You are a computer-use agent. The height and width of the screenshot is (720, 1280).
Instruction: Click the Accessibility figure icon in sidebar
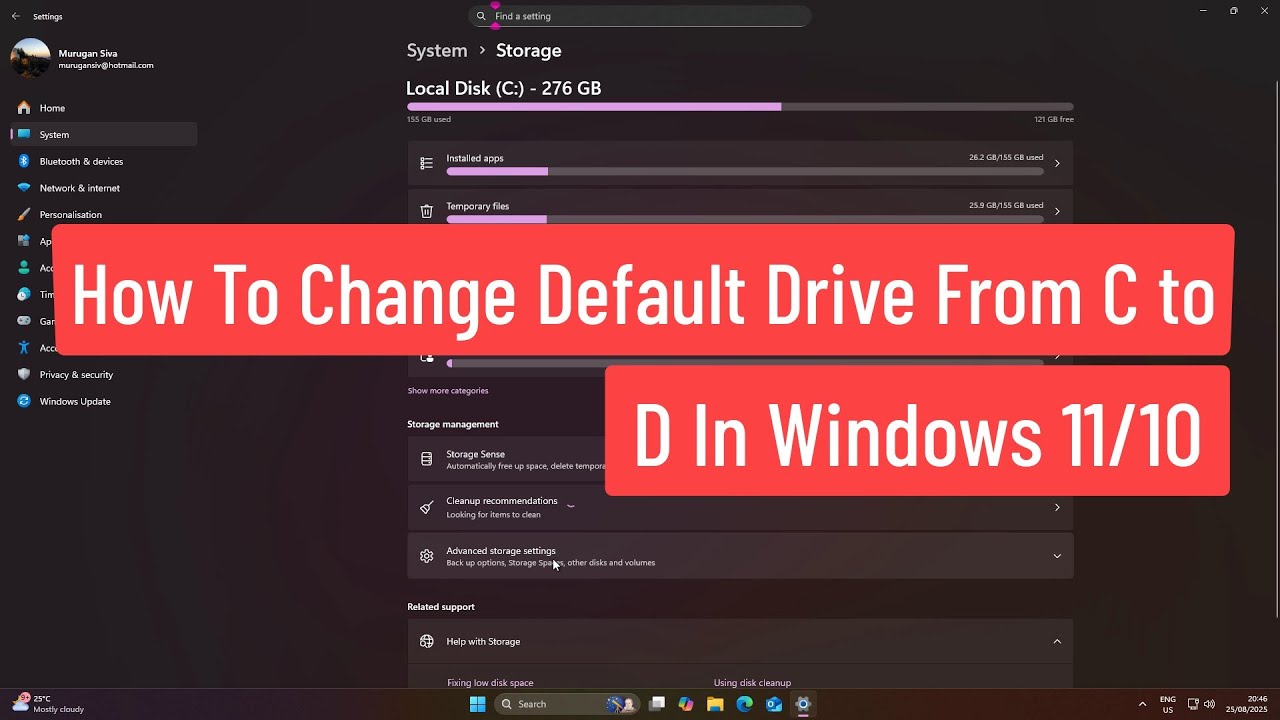click(23, 348)
